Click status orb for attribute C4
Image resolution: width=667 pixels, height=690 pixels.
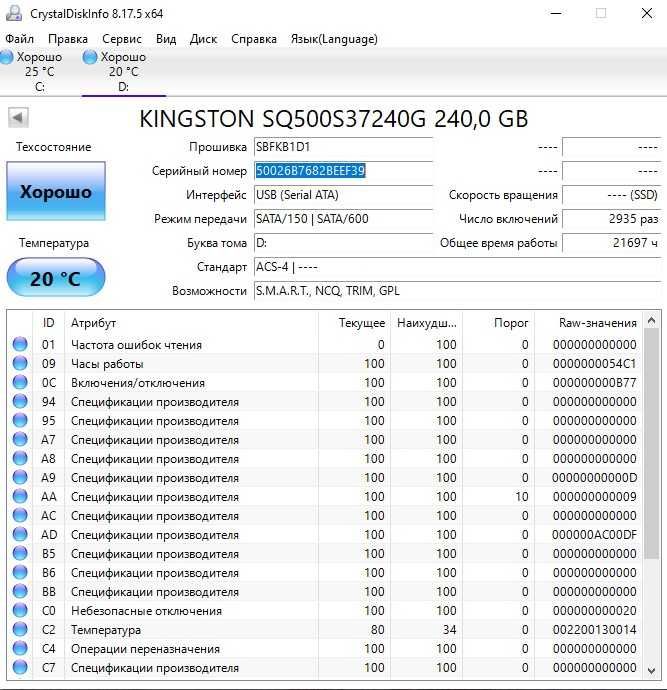tap(20, 648)
